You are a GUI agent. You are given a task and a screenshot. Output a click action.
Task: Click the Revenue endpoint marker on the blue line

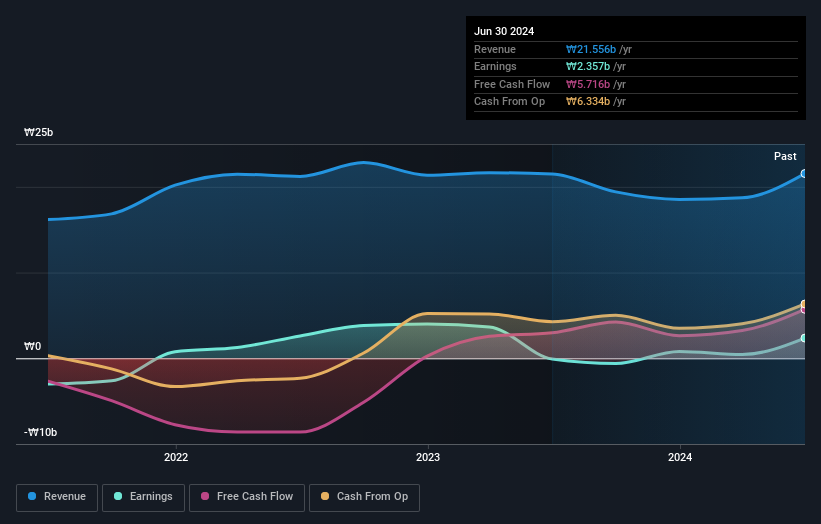tap(804, 174)
